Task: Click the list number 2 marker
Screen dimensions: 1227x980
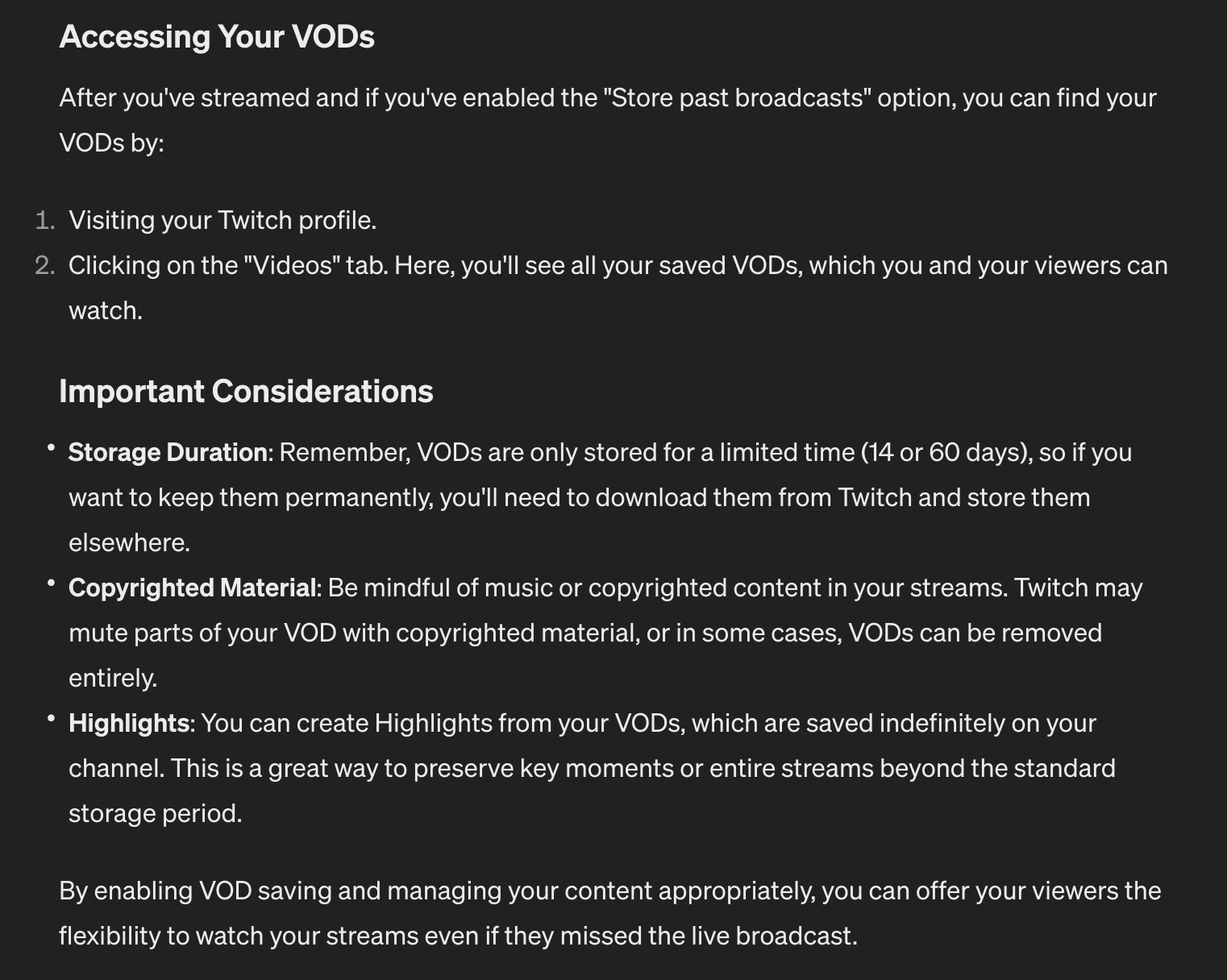Action: [45, 266]
